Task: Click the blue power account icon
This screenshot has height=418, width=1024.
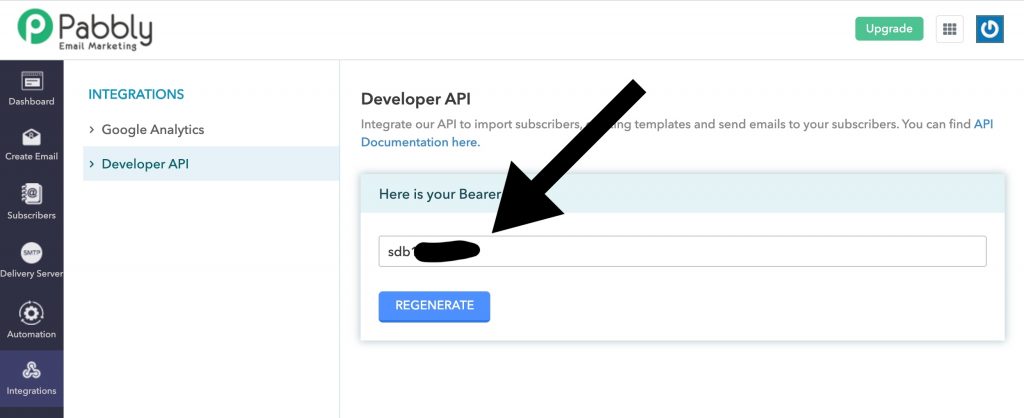Action: pyautogui.click(x=989, y=29)
